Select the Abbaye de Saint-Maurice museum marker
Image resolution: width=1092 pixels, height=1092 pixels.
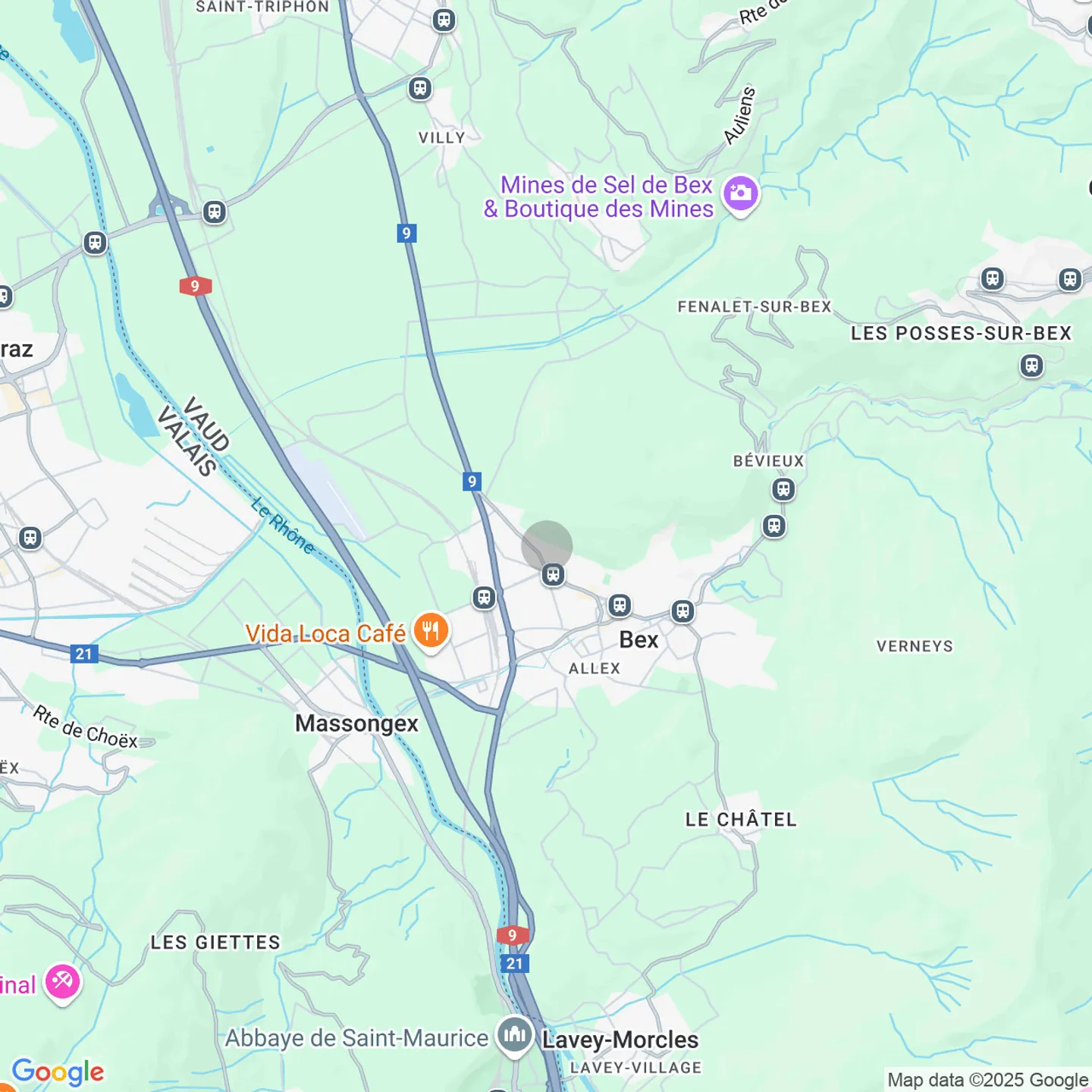tap(515, 1036)
